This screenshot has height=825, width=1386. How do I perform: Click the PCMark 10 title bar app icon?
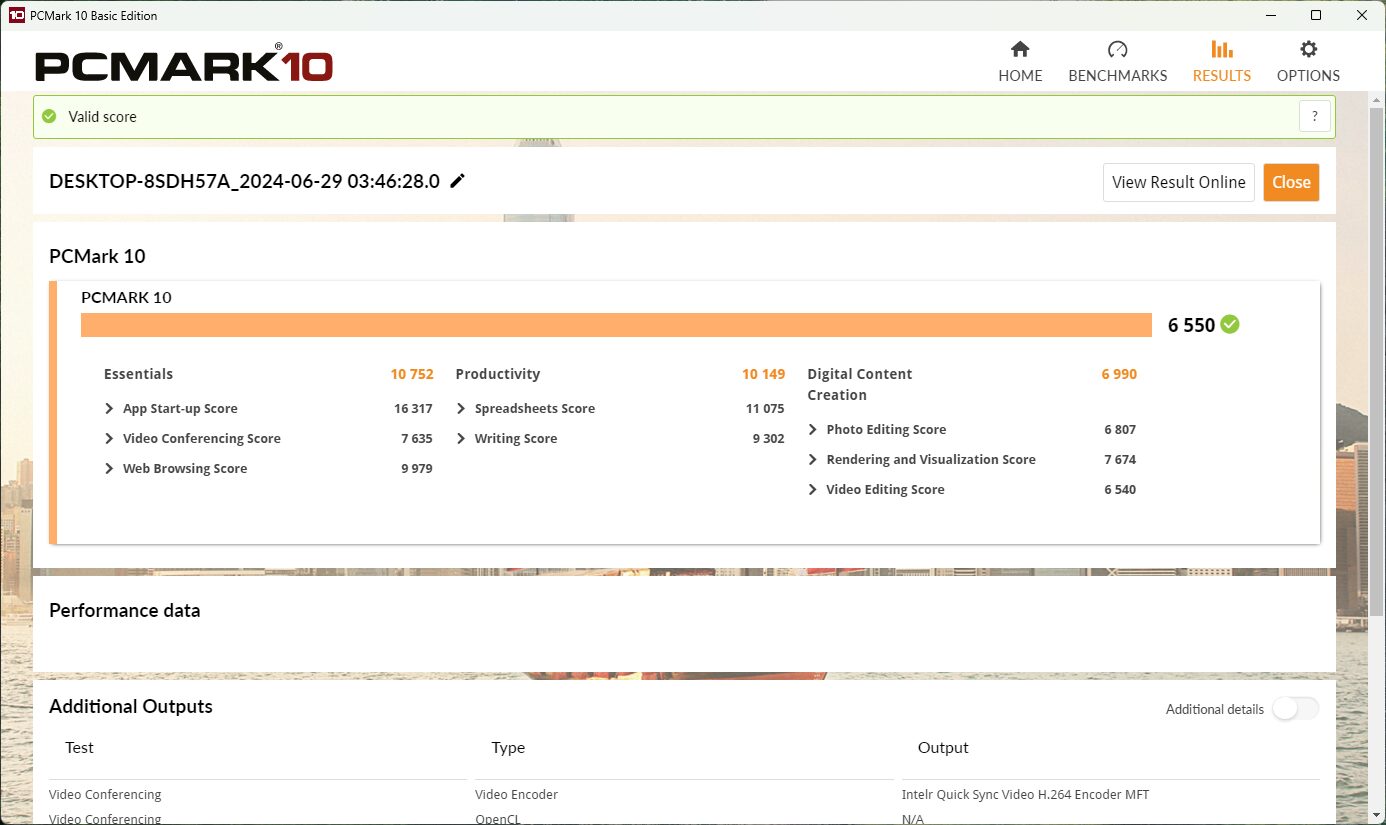(16, 15)
